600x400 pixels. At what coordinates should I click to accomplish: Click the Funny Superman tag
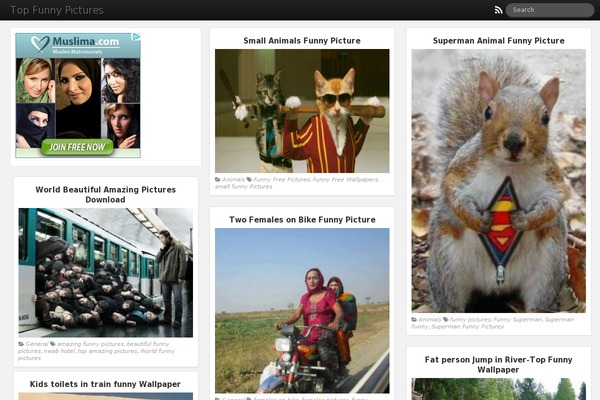(x=518, y=319)
